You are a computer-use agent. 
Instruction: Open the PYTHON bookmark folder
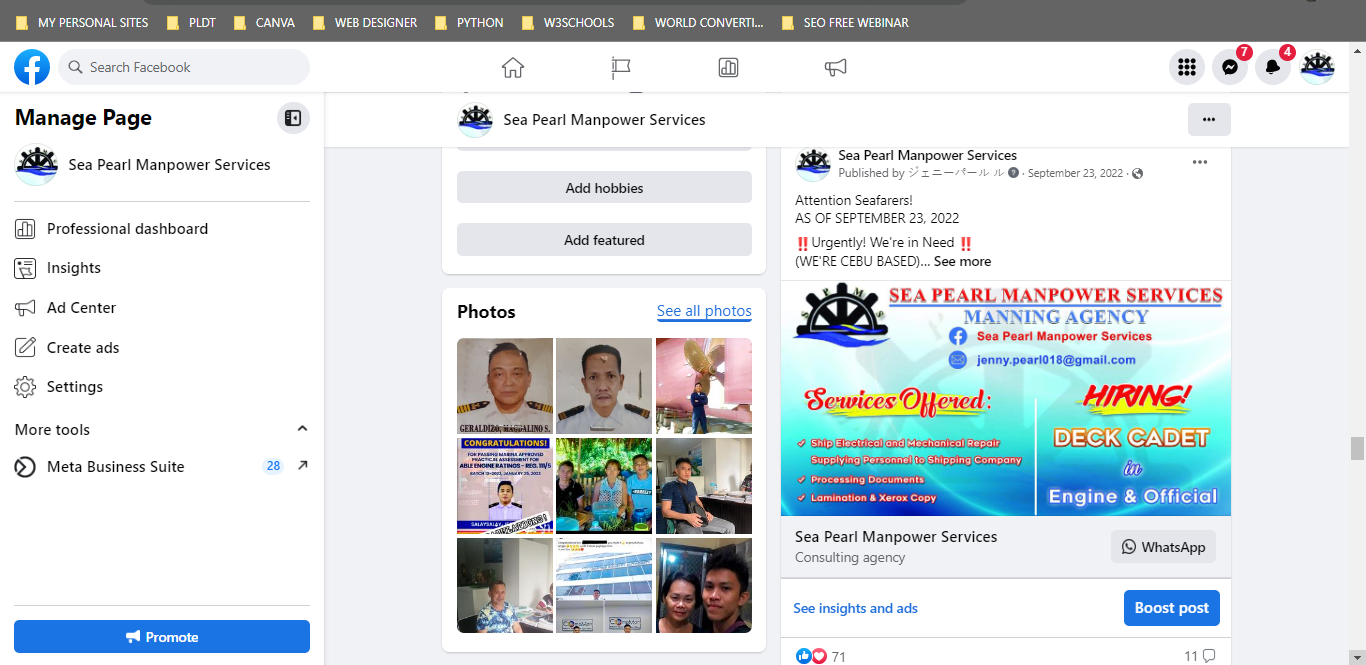pyautogui.click(x=468, y=22)
